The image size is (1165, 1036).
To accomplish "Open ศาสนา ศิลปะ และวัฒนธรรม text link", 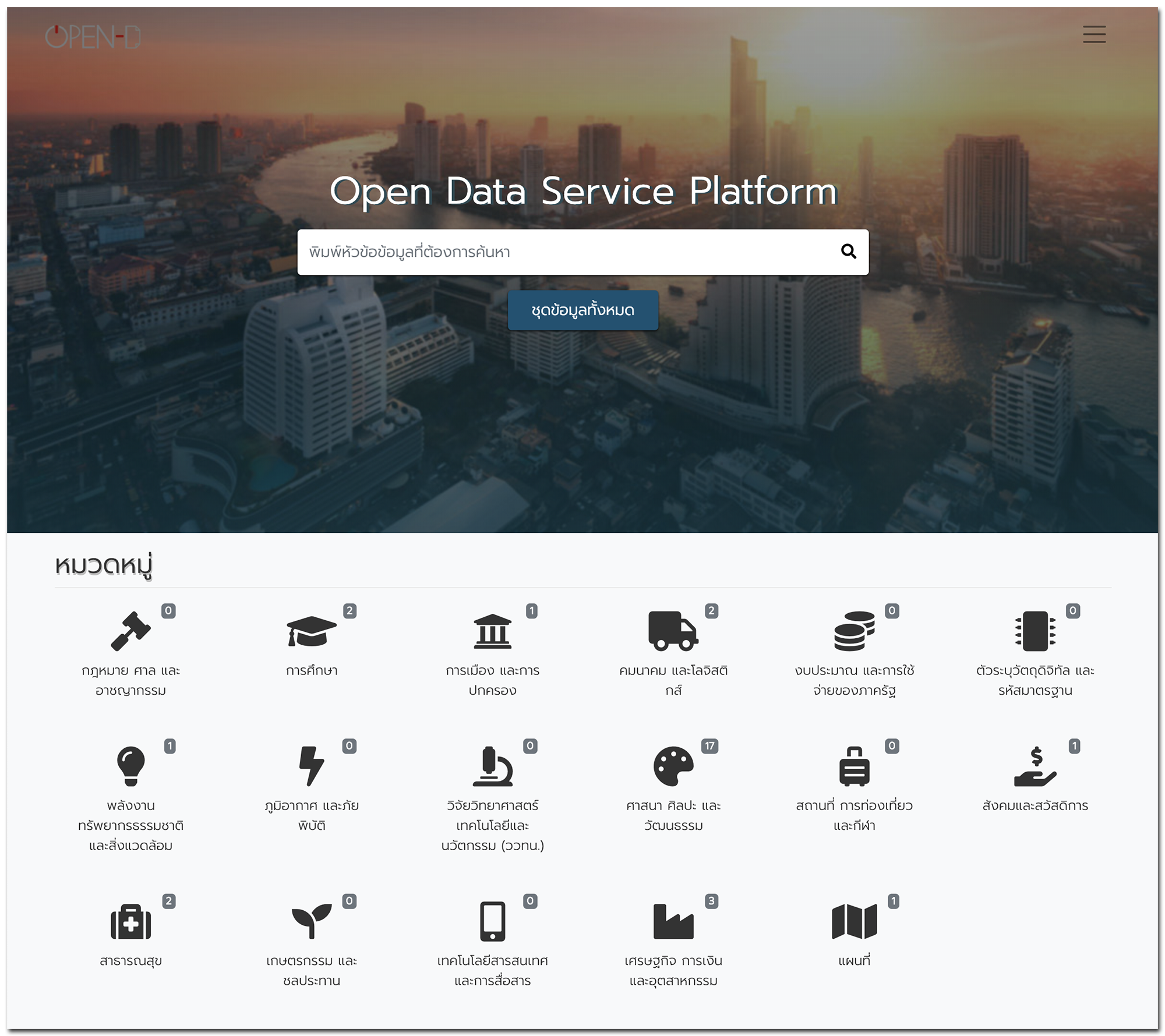I will [673, 815].
